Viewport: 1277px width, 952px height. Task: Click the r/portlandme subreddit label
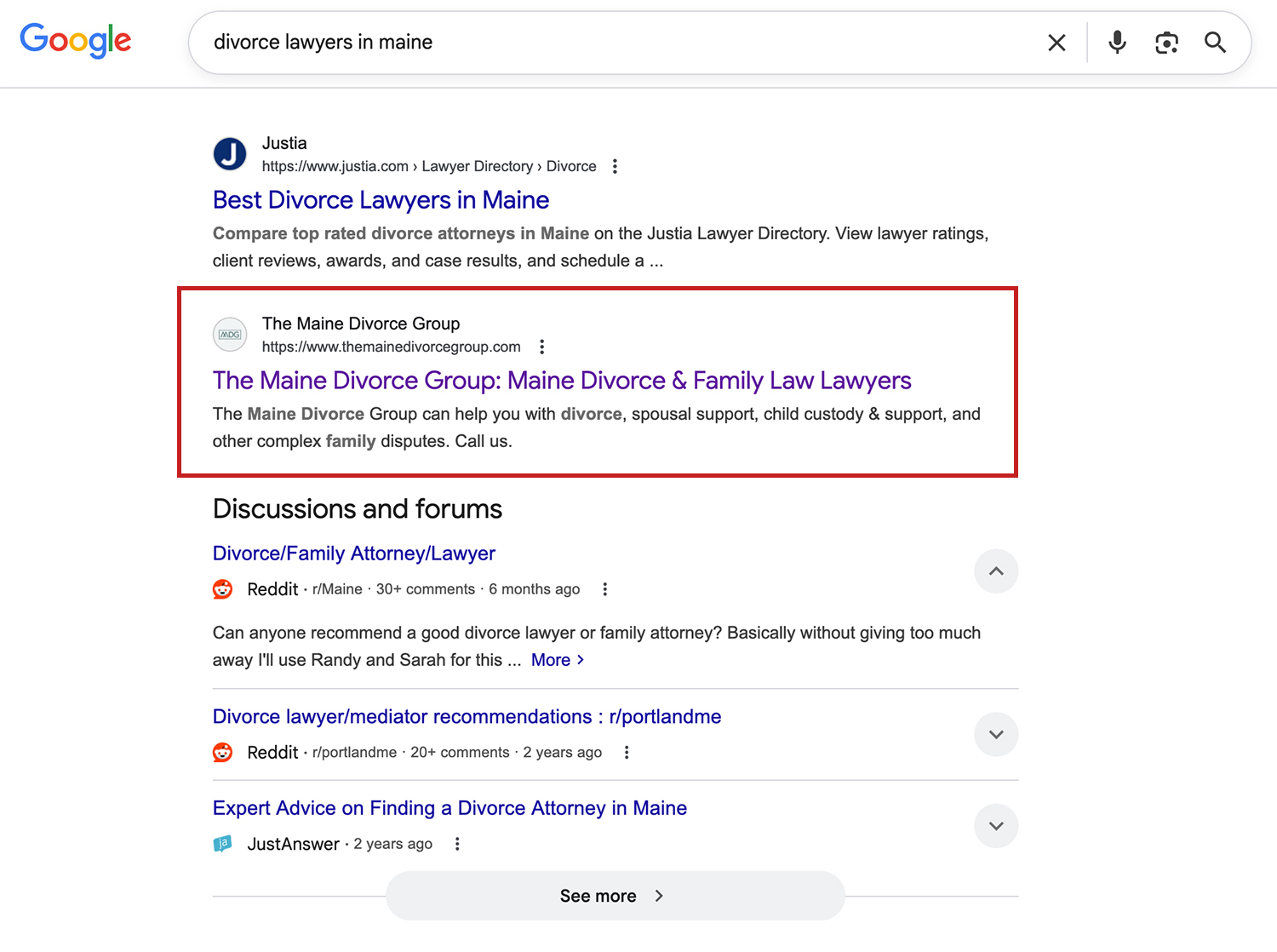click(x=354, y=753)
